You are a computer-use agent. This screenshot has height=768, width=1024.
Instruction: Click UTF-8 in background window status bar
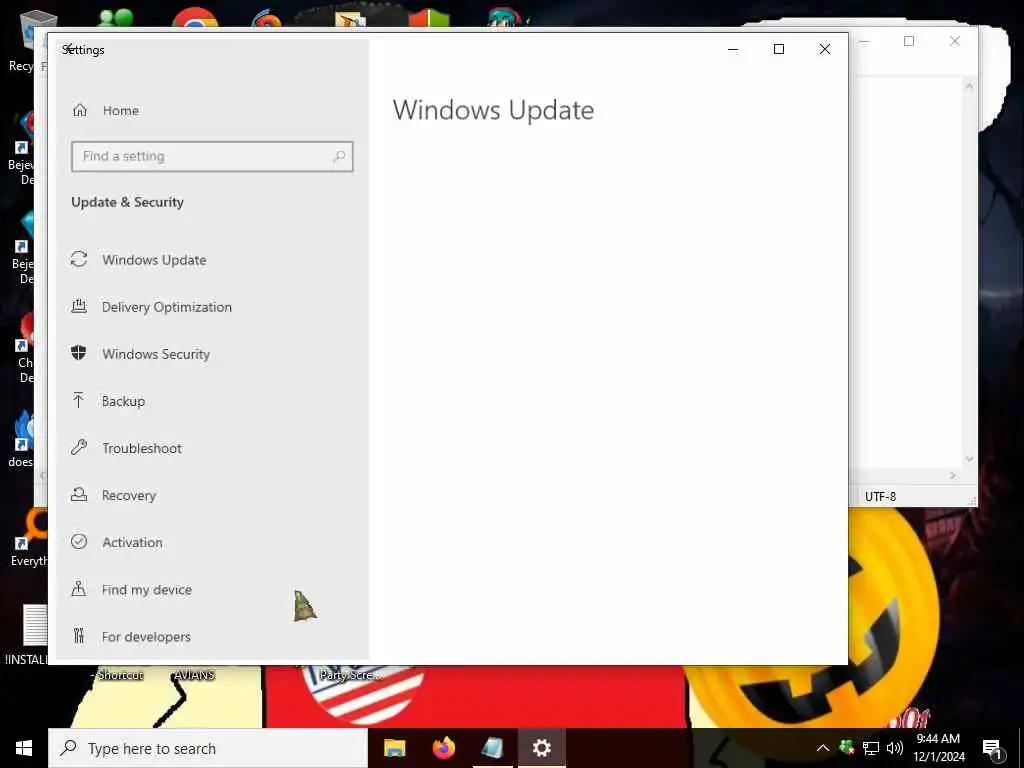pos(880,496)
